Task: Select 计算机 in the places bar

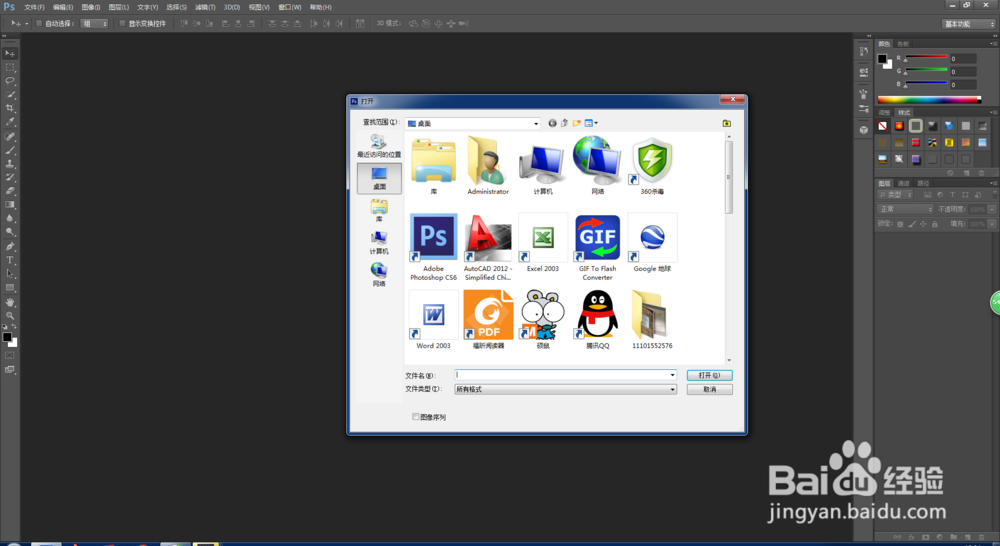Action: pyautogui.click(x=379, y=242)
